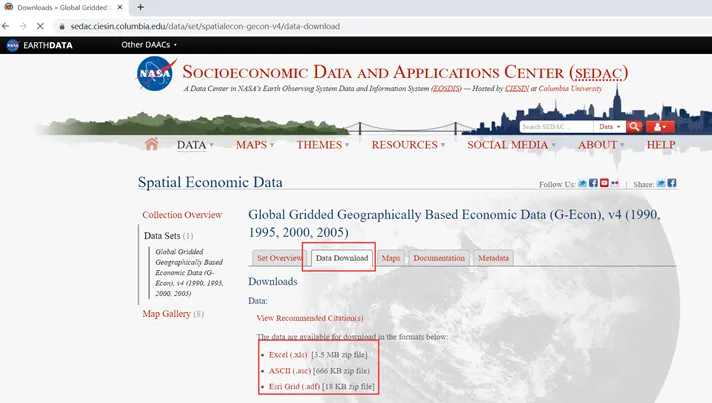Screen dimensions: 712x403
Task: Download the Esri Grid (.adf) zip file
Action: coord(294,386)
